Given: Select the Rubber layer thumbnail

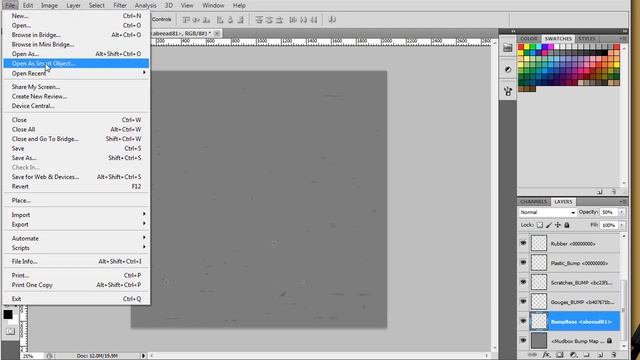Looking at the screenshot, I should point(539,243).
